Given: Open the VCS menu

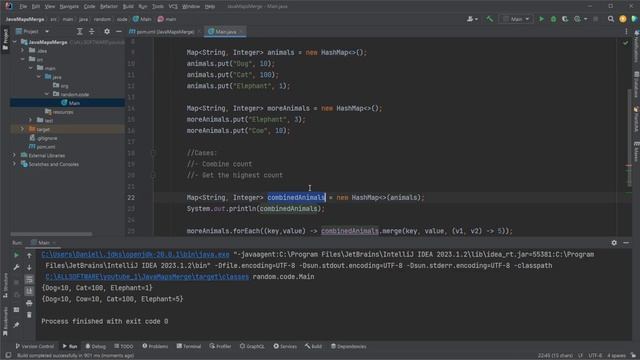Looking at the screenshot, I should [173, 7].
